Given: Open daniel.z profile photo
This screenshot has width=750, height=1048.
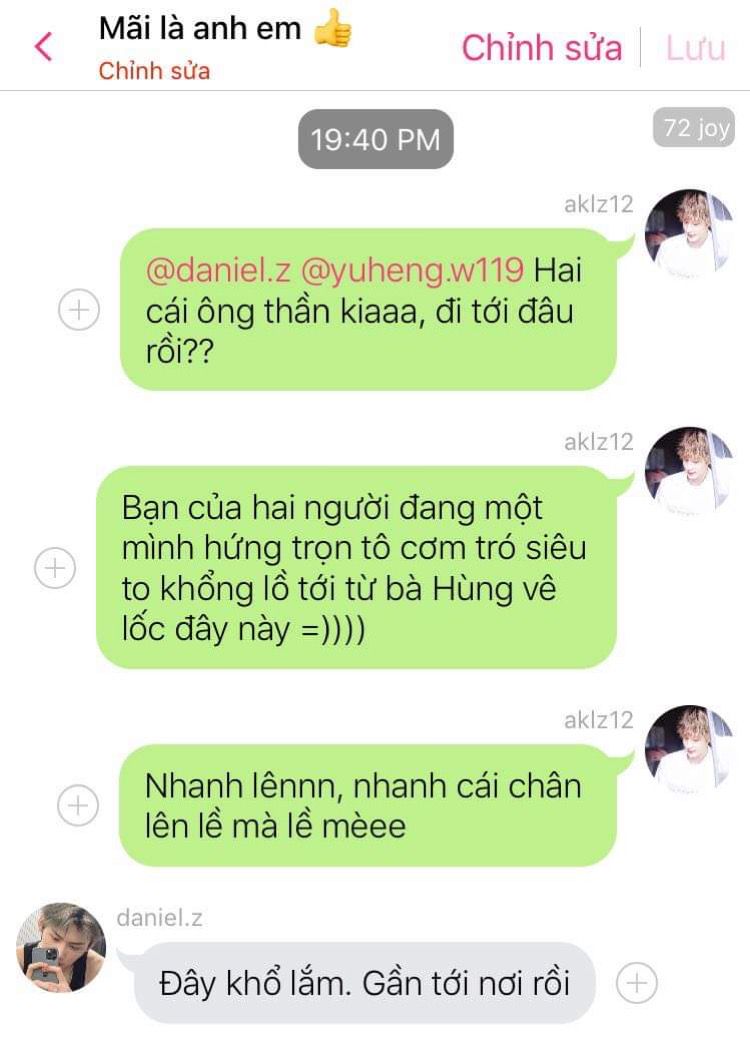Looking at the screenshot, I should tap(61, 947).
